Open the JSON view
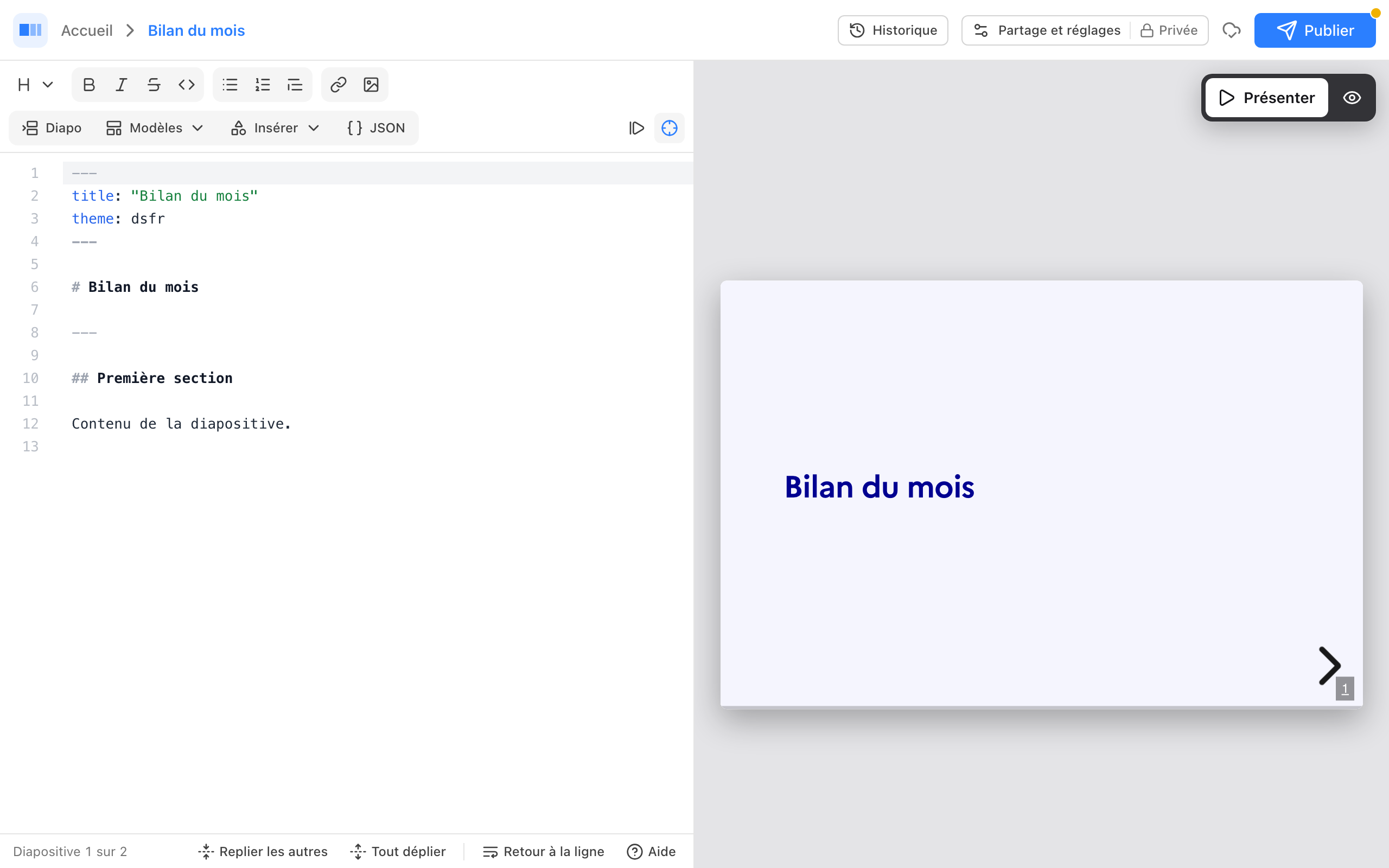1389x868 pixels. tap(376, 128)
